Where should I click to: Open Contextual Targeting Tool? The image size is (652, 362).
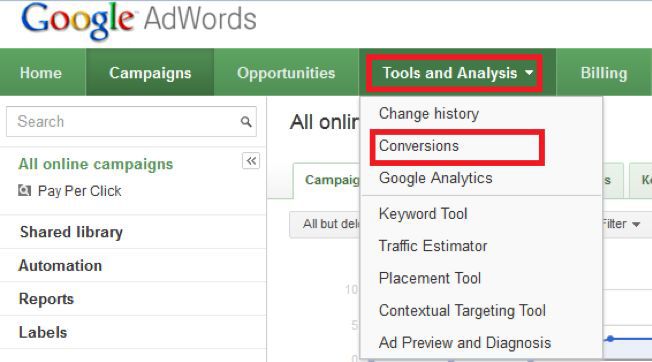(x=462, y=310)
